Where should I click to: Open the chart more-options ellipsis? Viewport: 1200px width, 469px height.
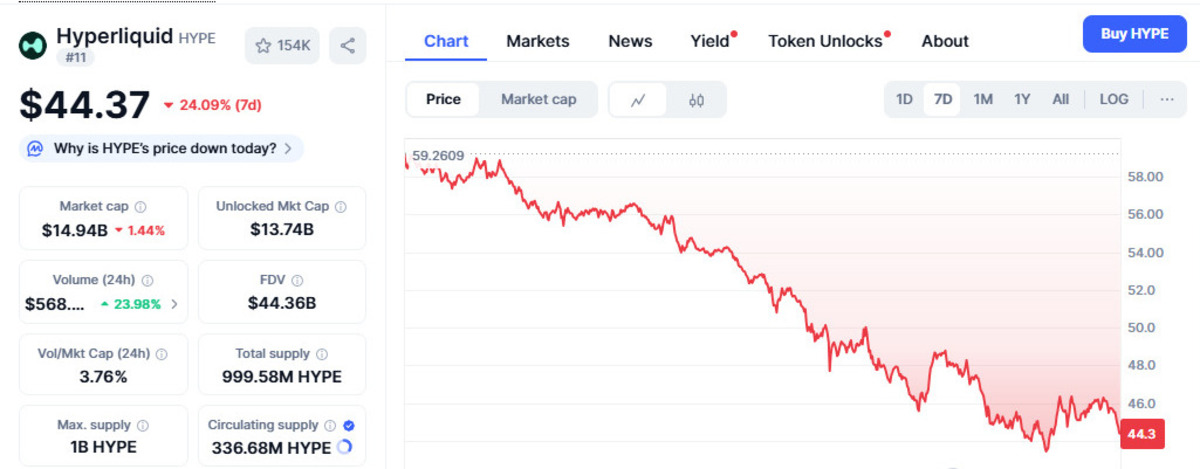coord(1166,99)
